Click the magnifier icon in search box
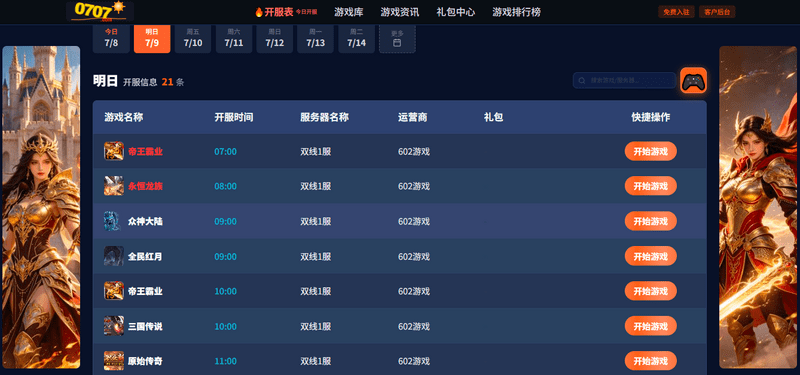This screenshot has height=375, width=800. click(x=582, y=81)
